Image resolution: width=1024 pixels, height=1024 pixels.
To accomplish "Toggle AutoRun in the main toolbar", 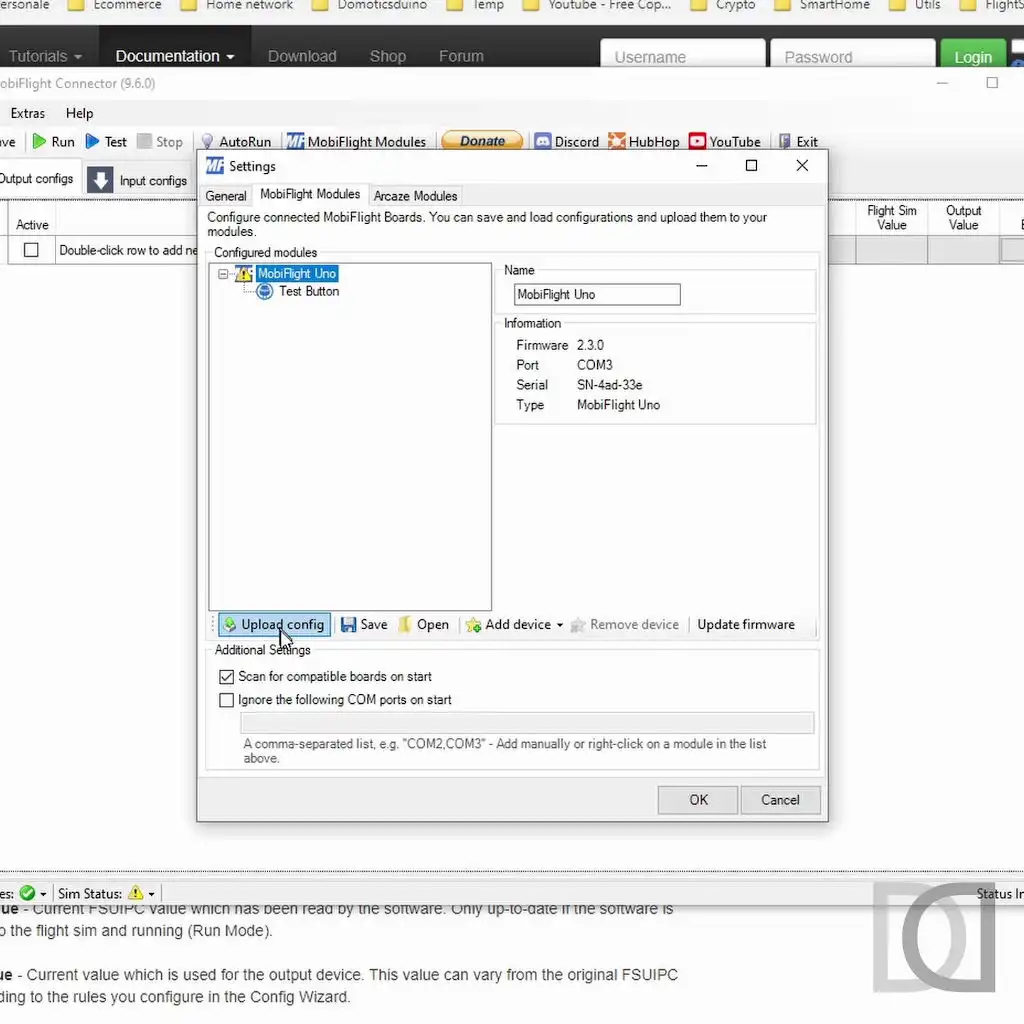I will [236, 142].
